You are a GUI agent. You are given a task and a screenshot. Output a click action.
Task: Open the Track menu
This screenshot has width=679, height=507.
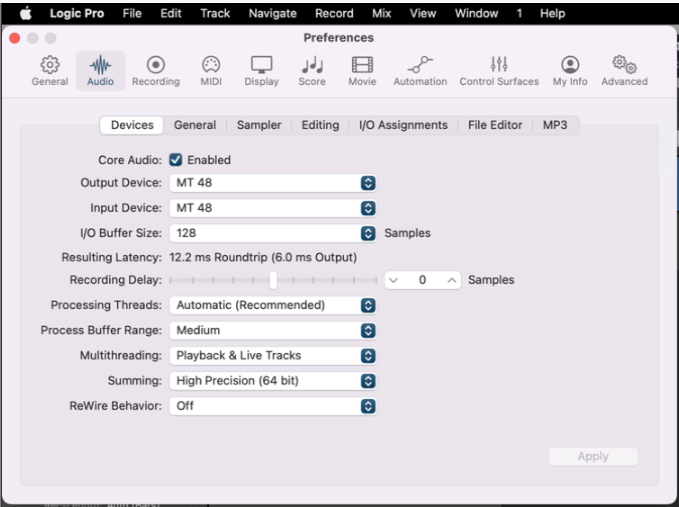coord(215,13)
